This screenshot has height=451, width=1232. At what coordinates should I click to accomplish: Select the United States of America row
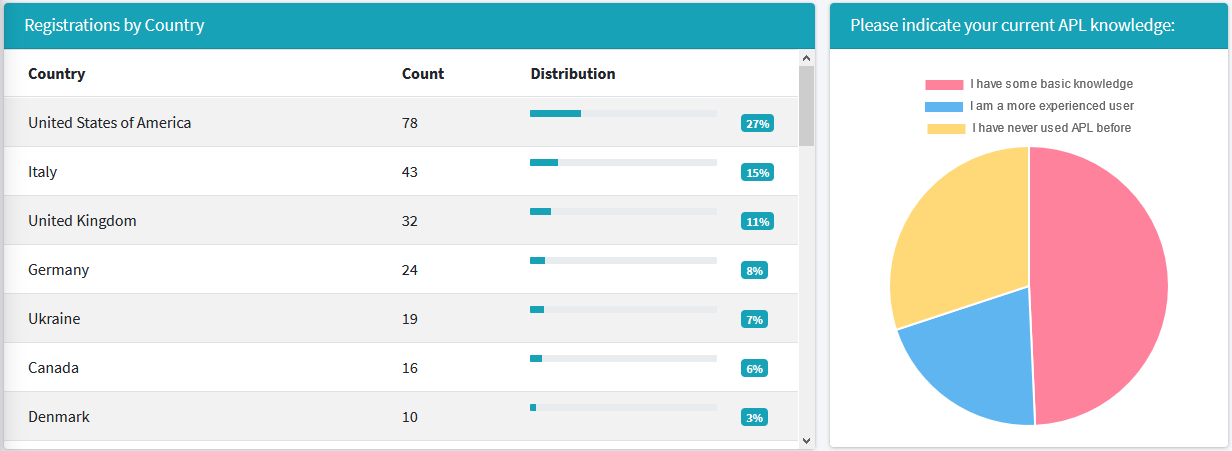pyautogui.click(x=401, y=122)
